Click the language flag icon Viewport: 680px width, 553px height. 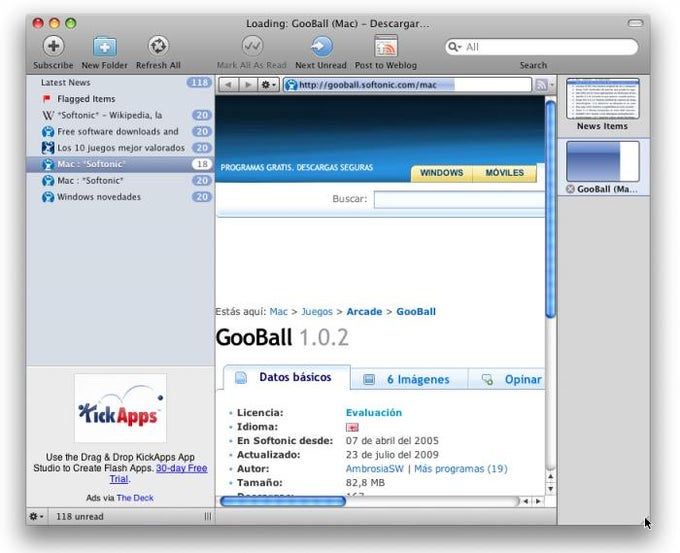352,428
